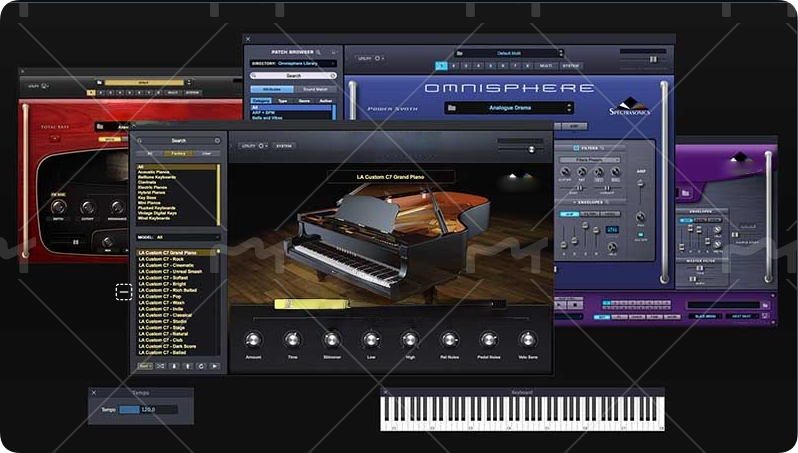Image resolution: width=798 pixels, height=453 pixels.
Task: Switch to Sound Match tab
Action: pos(316,89)
